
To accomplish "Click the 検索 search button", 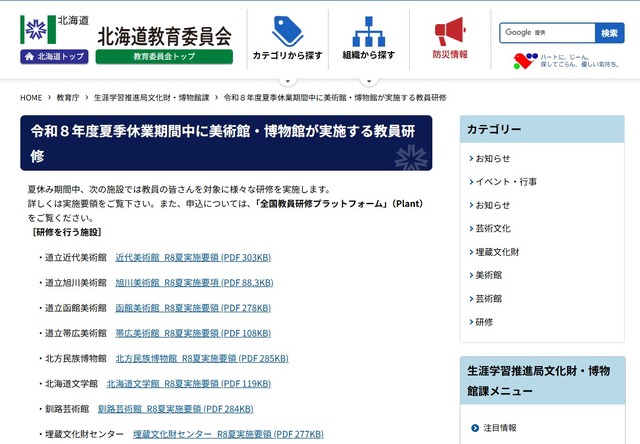I will click(609, 33).
